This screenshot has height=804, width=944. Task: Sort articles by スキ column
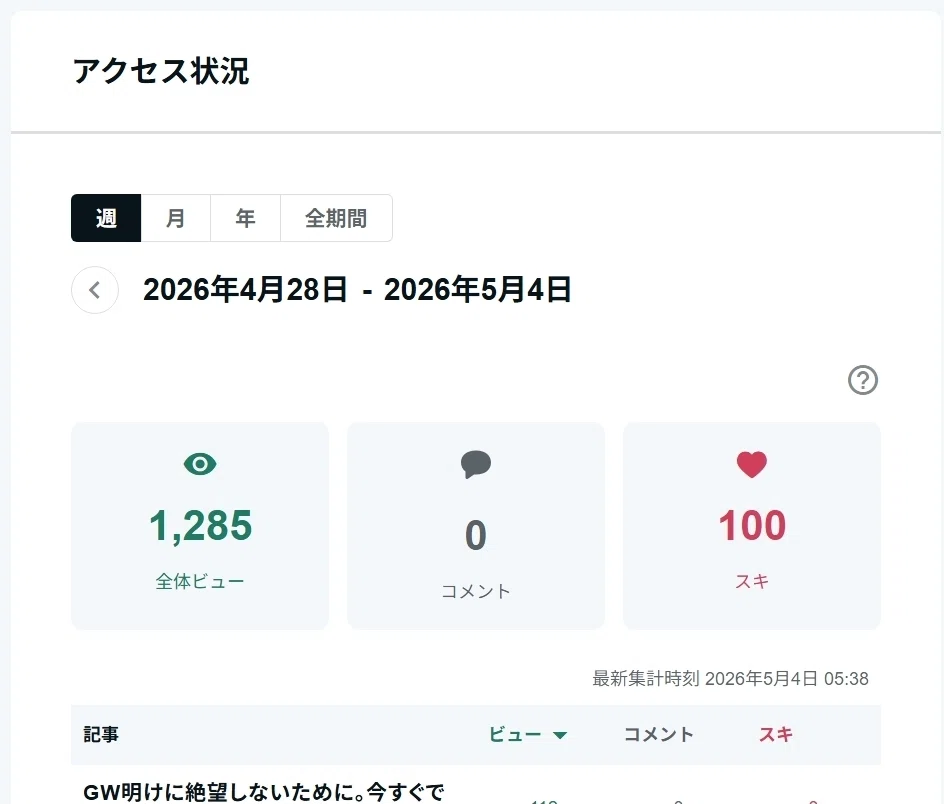click(775, 734)
